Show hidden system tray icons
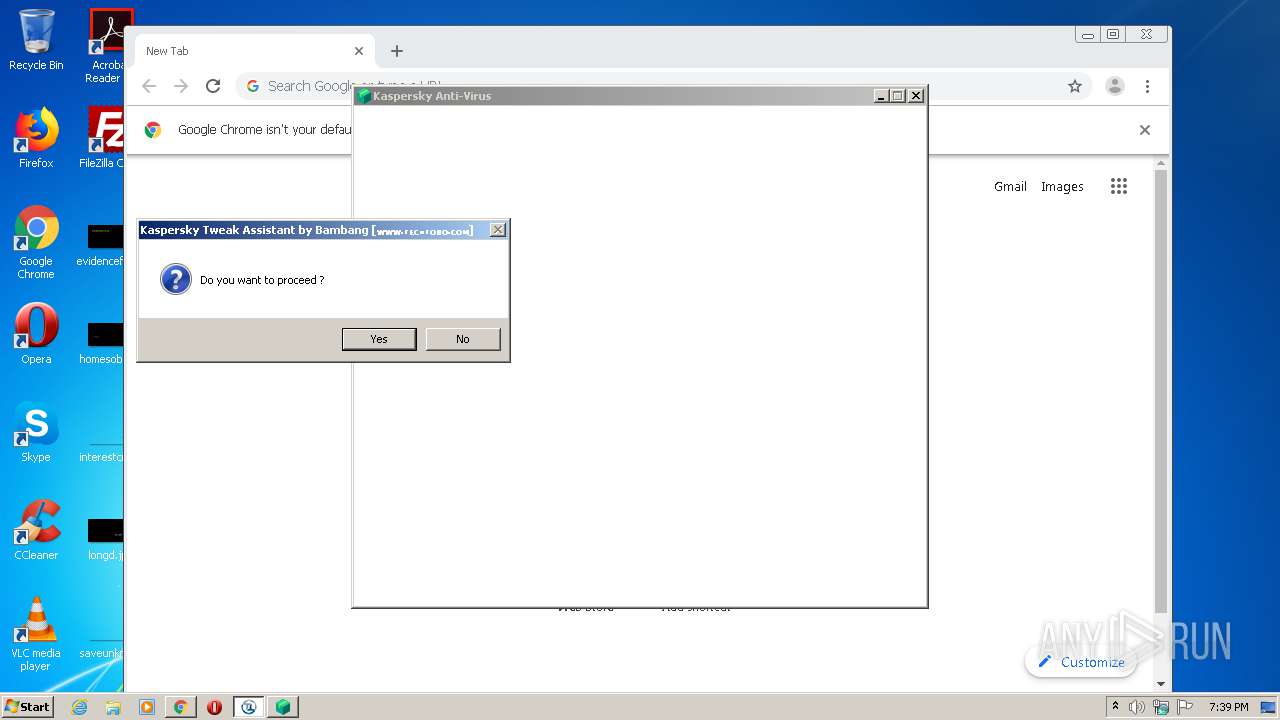The width and height of the screenshot is (1280, 720). [x=1116, y=707]
